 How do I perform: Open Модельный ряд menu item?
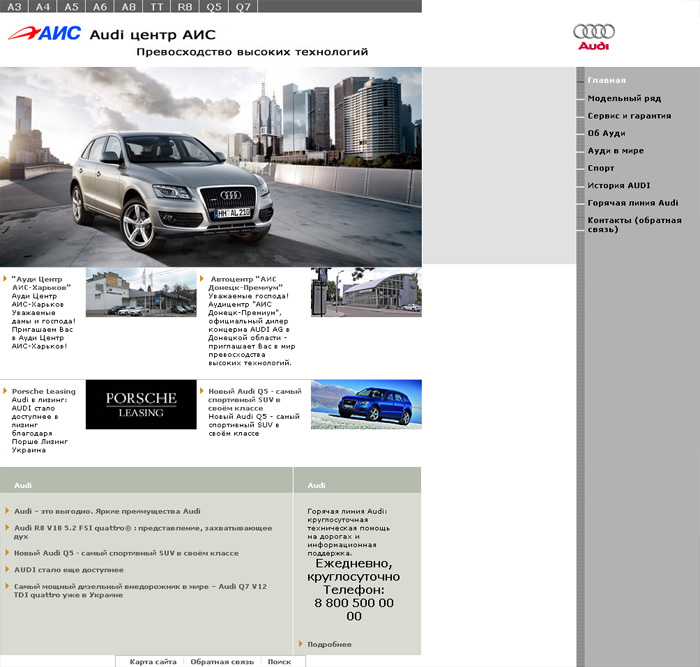coord(624,98)
